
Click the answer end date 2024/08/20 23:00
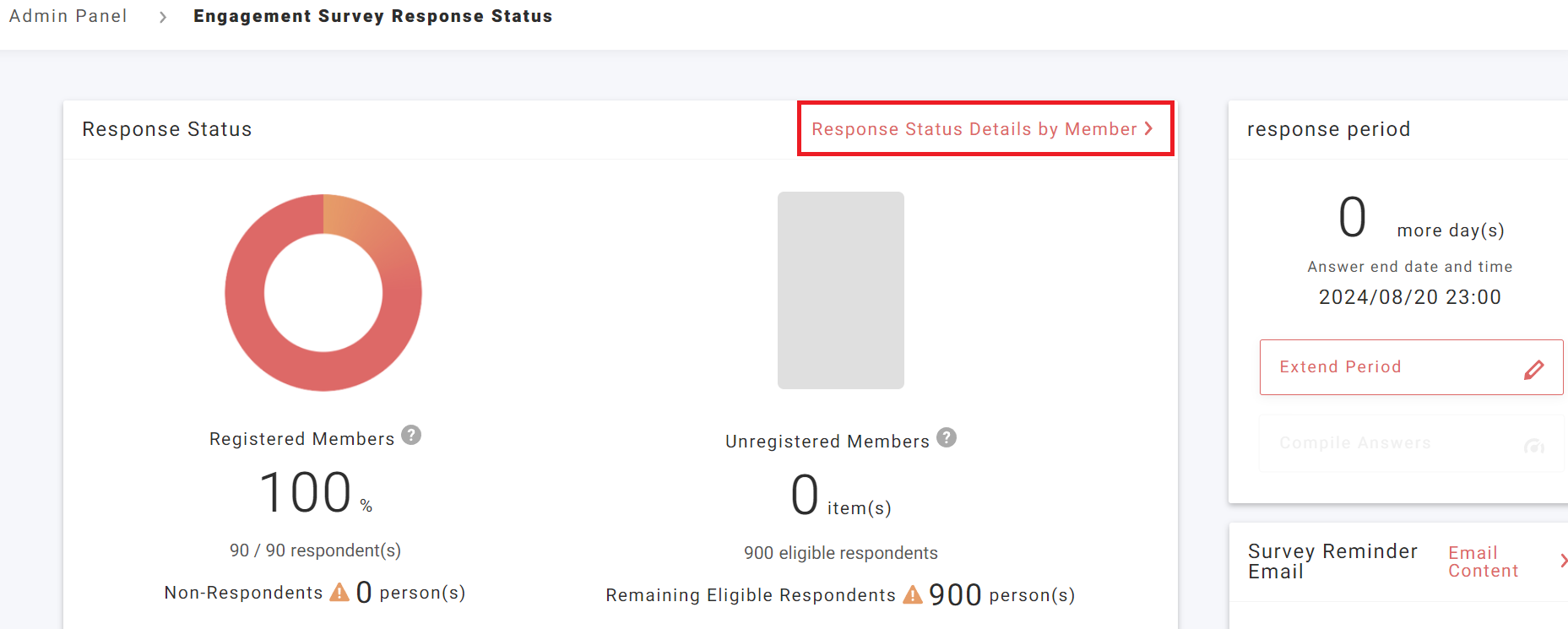coord(1409,297)
